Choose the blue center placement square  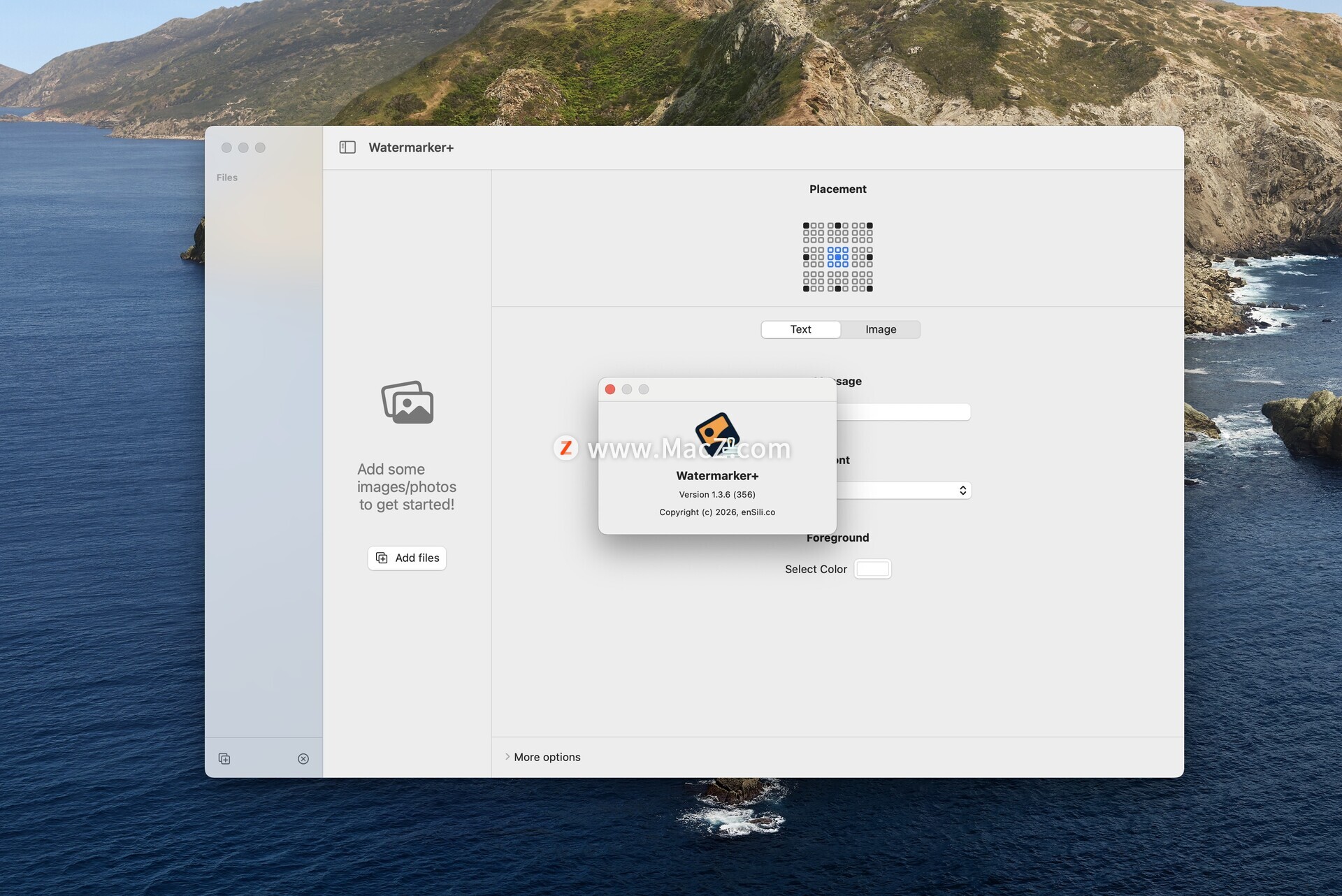click(837, 257)
